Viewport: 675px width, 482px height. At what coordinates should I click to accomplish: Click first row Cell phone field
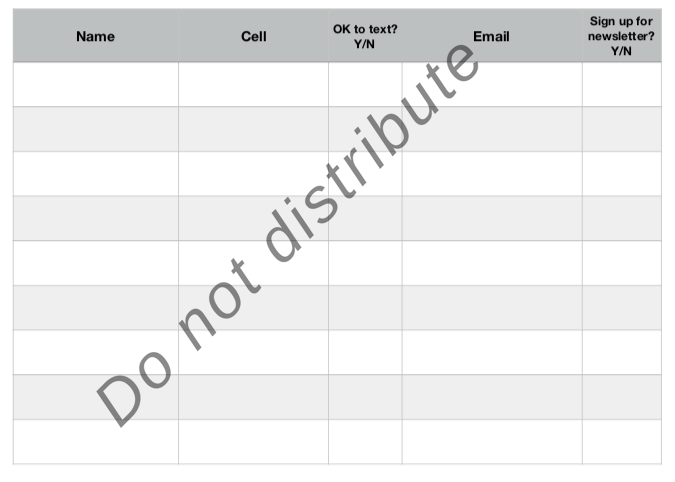click(x=254, y=84)
